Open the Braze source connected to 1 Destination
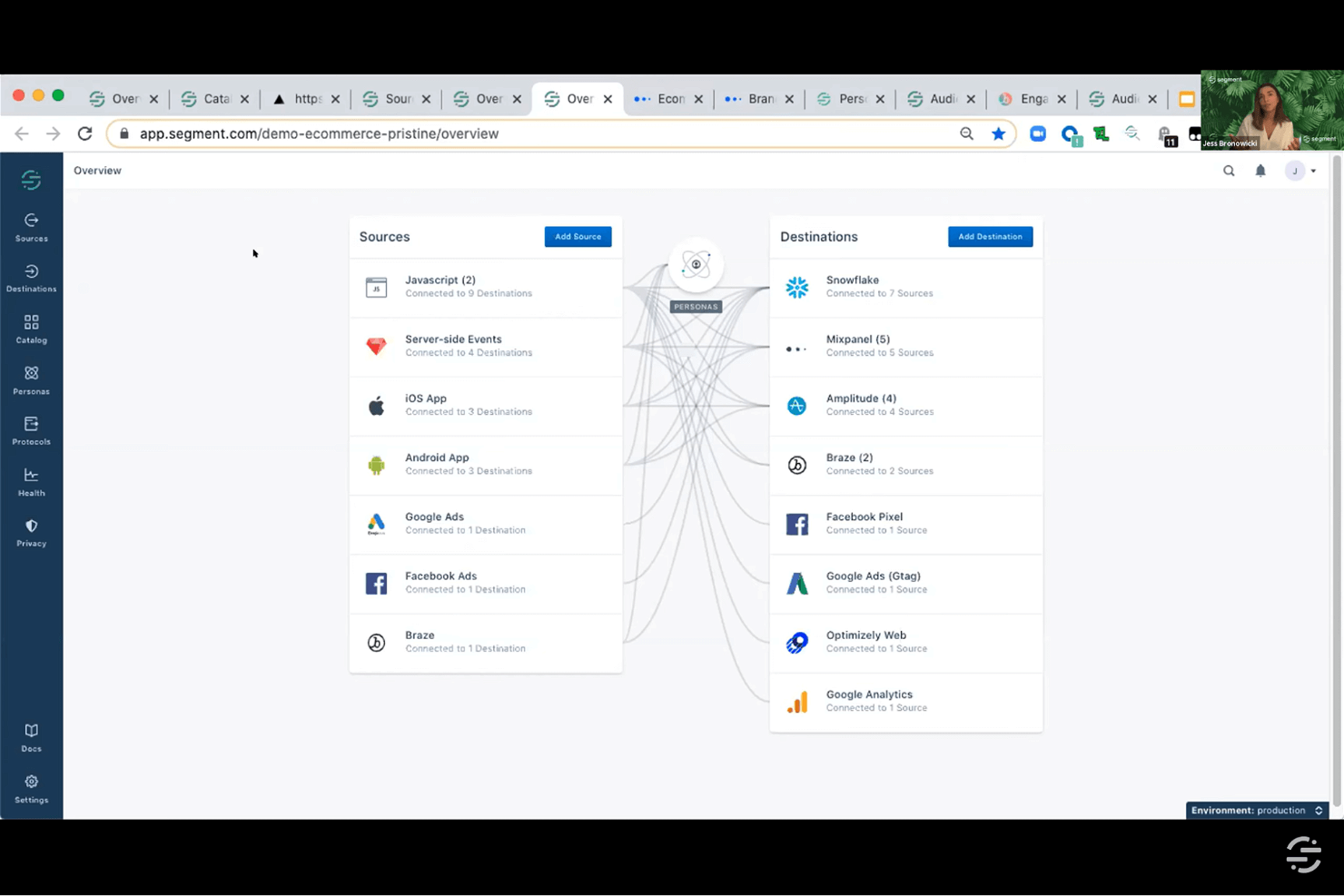 (x=486, y=643)
